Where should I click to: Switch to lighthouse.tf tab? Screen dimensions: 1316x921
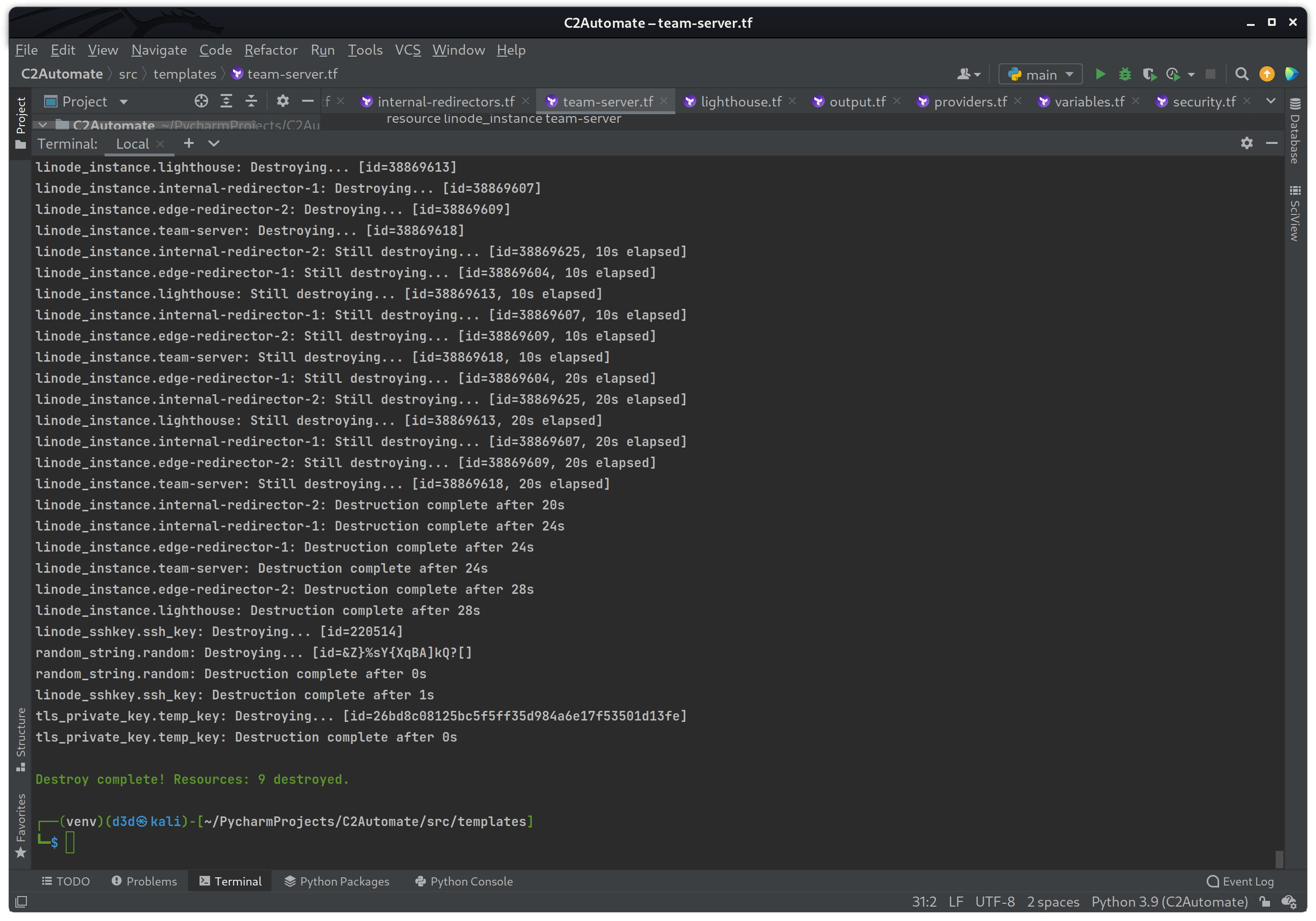pyautogui.click(x=740, y=101)
